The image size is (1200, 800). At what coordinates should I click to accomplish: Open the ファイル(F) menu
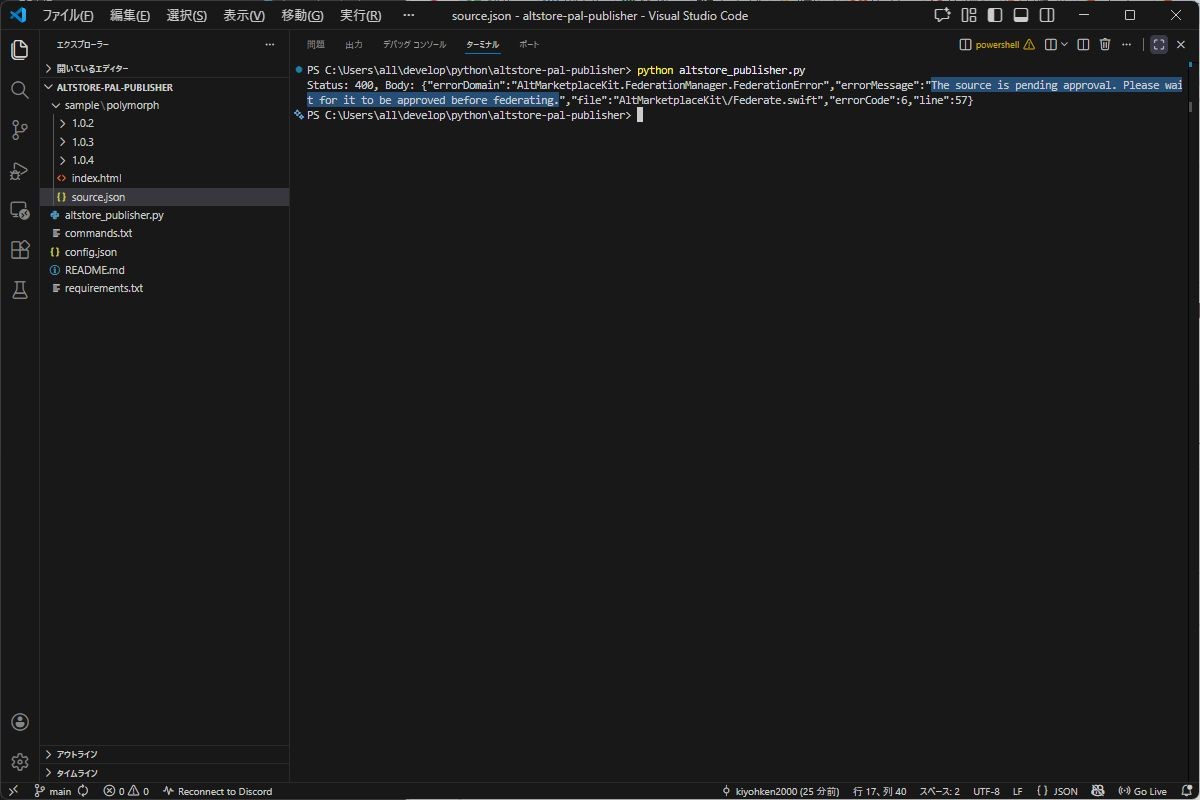[67, 16]
